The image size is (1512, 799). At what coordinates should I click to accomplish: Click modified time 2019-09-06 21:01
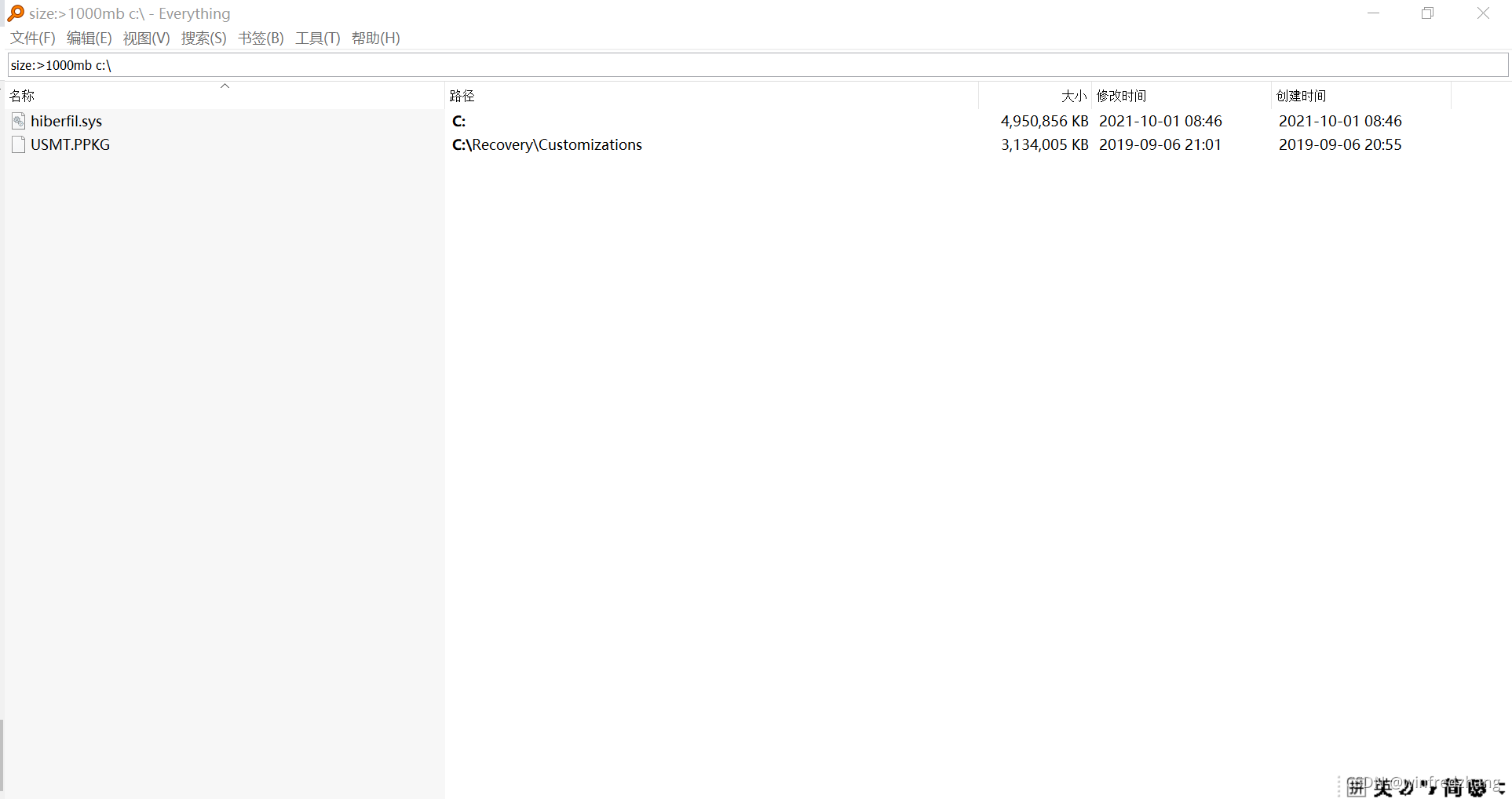pyautogui.click(x=1160, y=144)
